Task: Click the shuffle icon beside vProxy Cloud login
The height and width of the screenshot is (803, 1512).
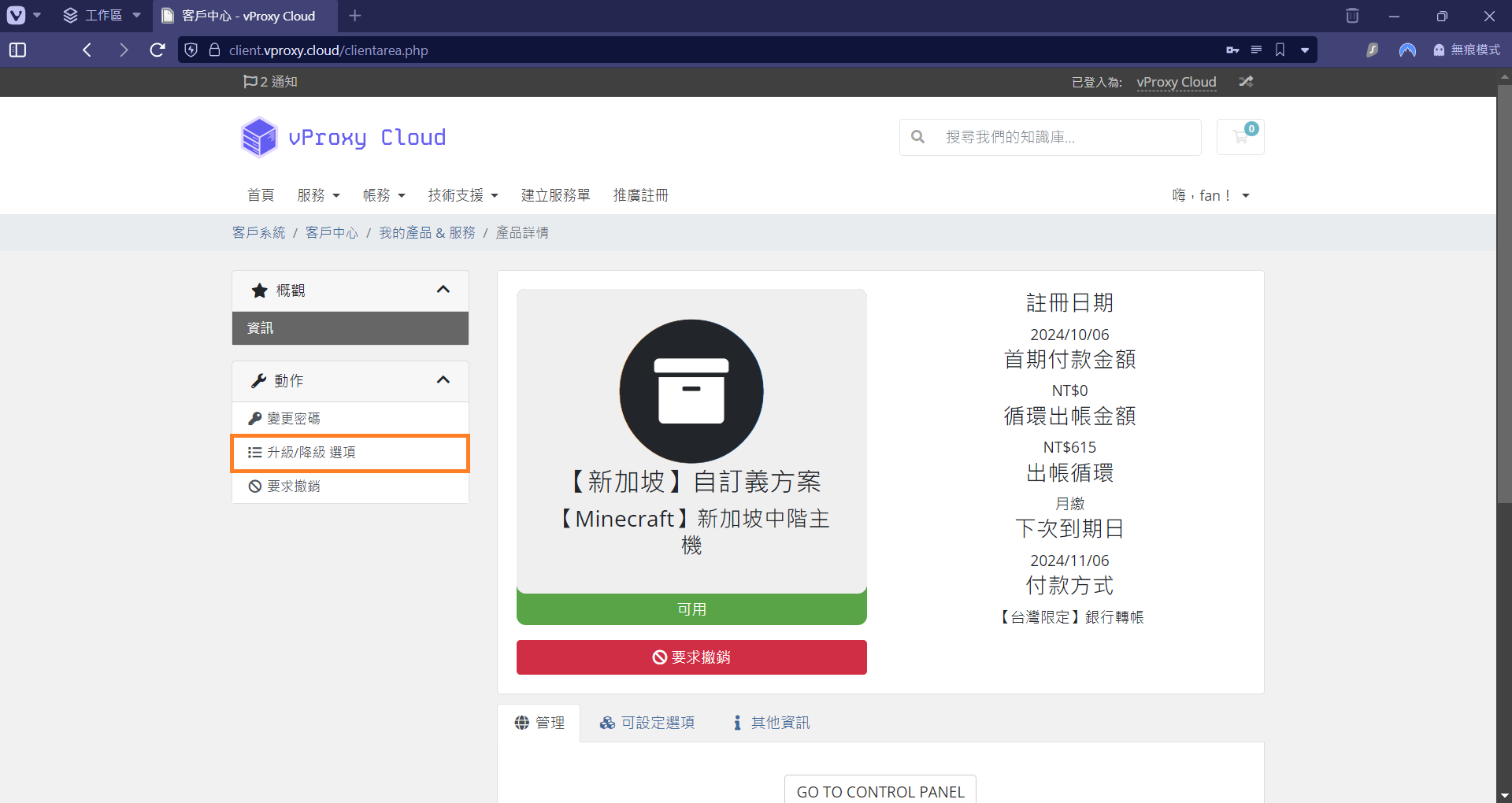Action: 1246,82
